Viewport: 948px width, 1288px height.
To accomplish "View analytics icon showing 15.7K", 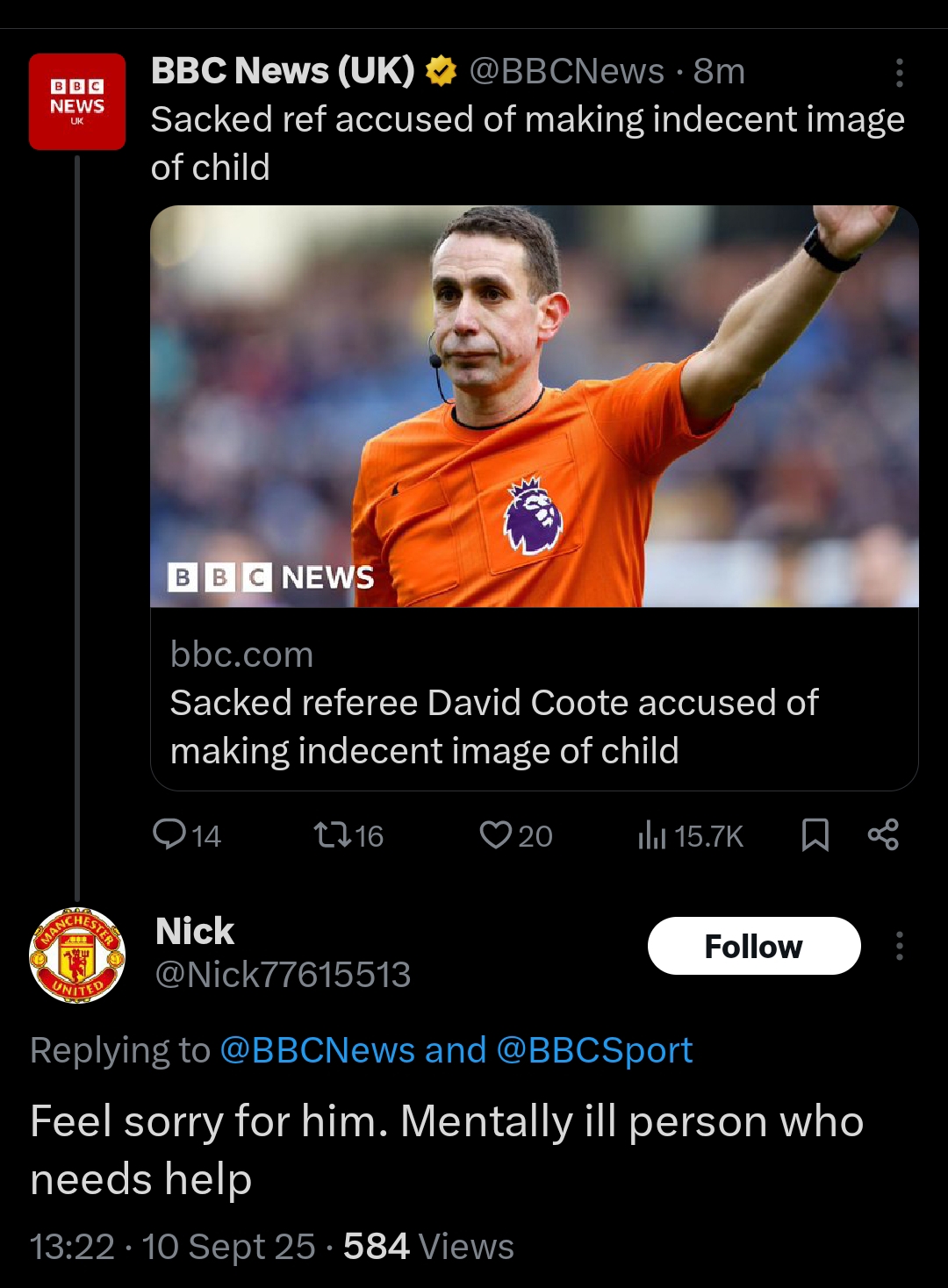I will pyautogui.click(x=652, y=834).
